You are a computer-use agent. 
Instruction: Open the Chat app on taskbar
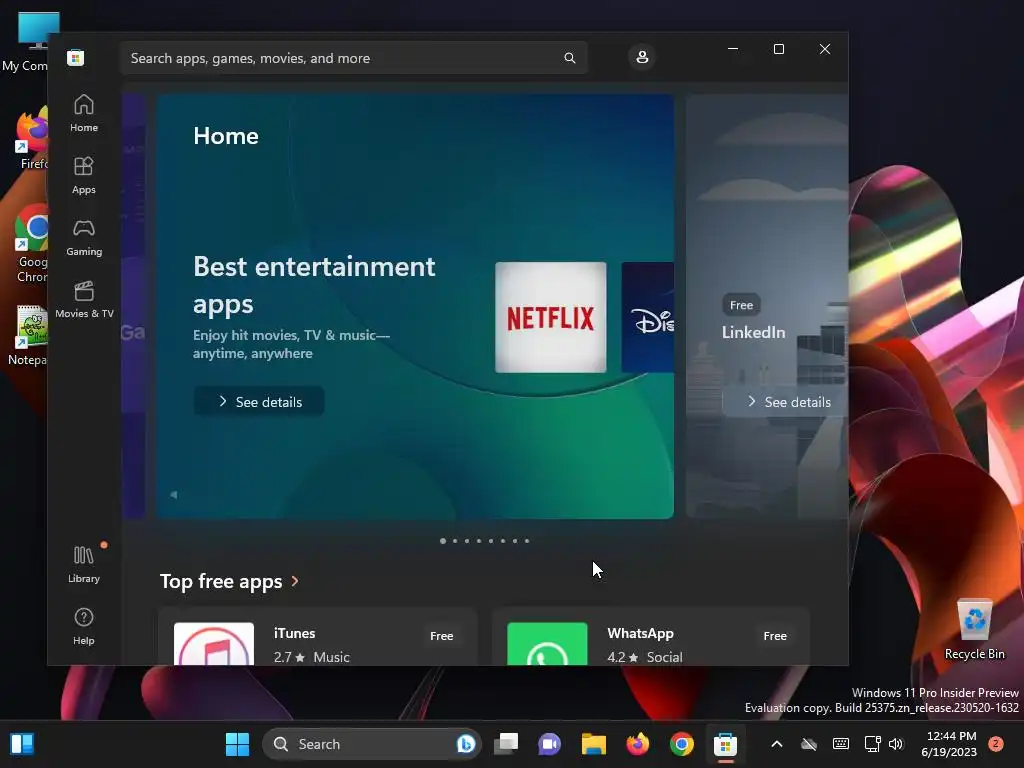(x=550, y=744)
